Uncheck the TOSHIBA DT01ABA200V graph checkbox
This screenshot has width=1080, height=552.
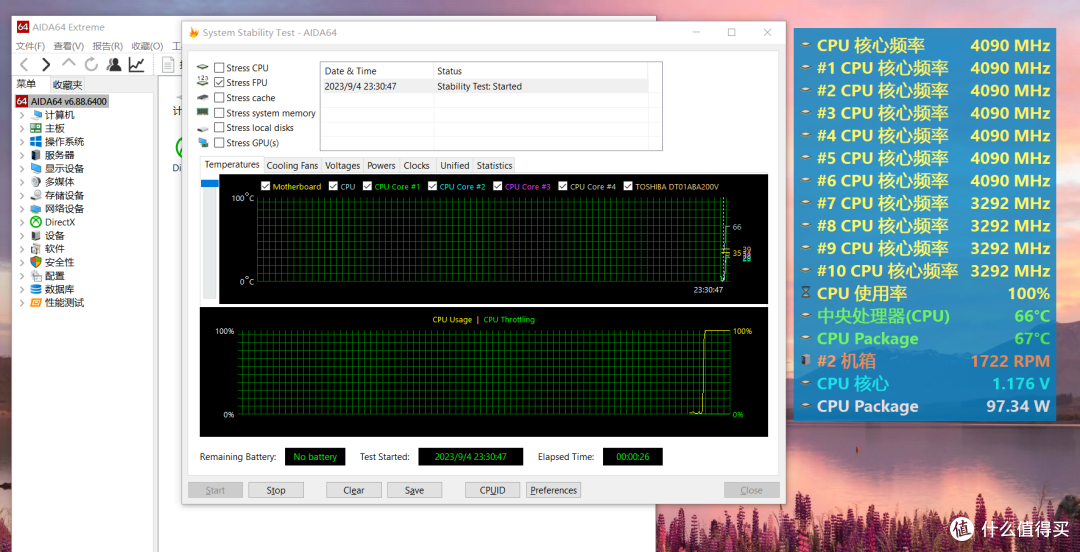coord(627,186)
